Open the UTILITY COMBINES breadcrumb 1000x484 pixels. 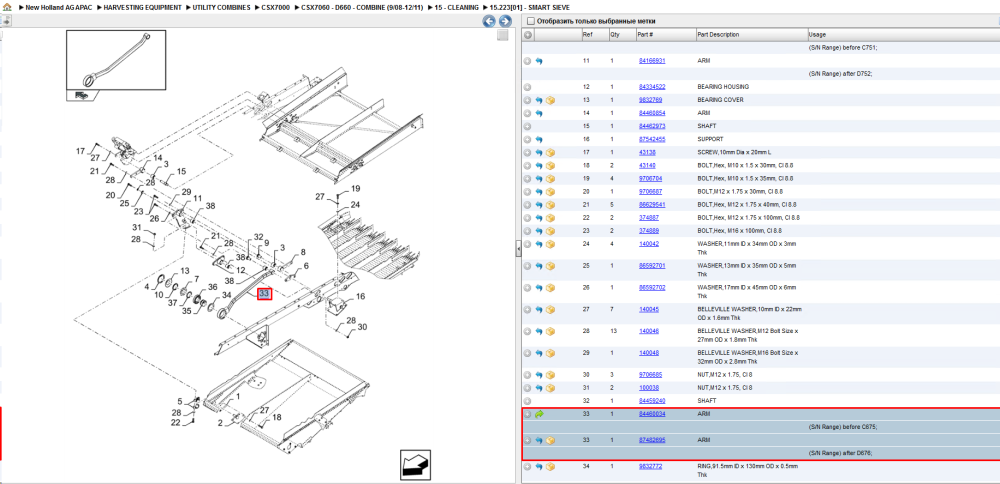(223, 7)
